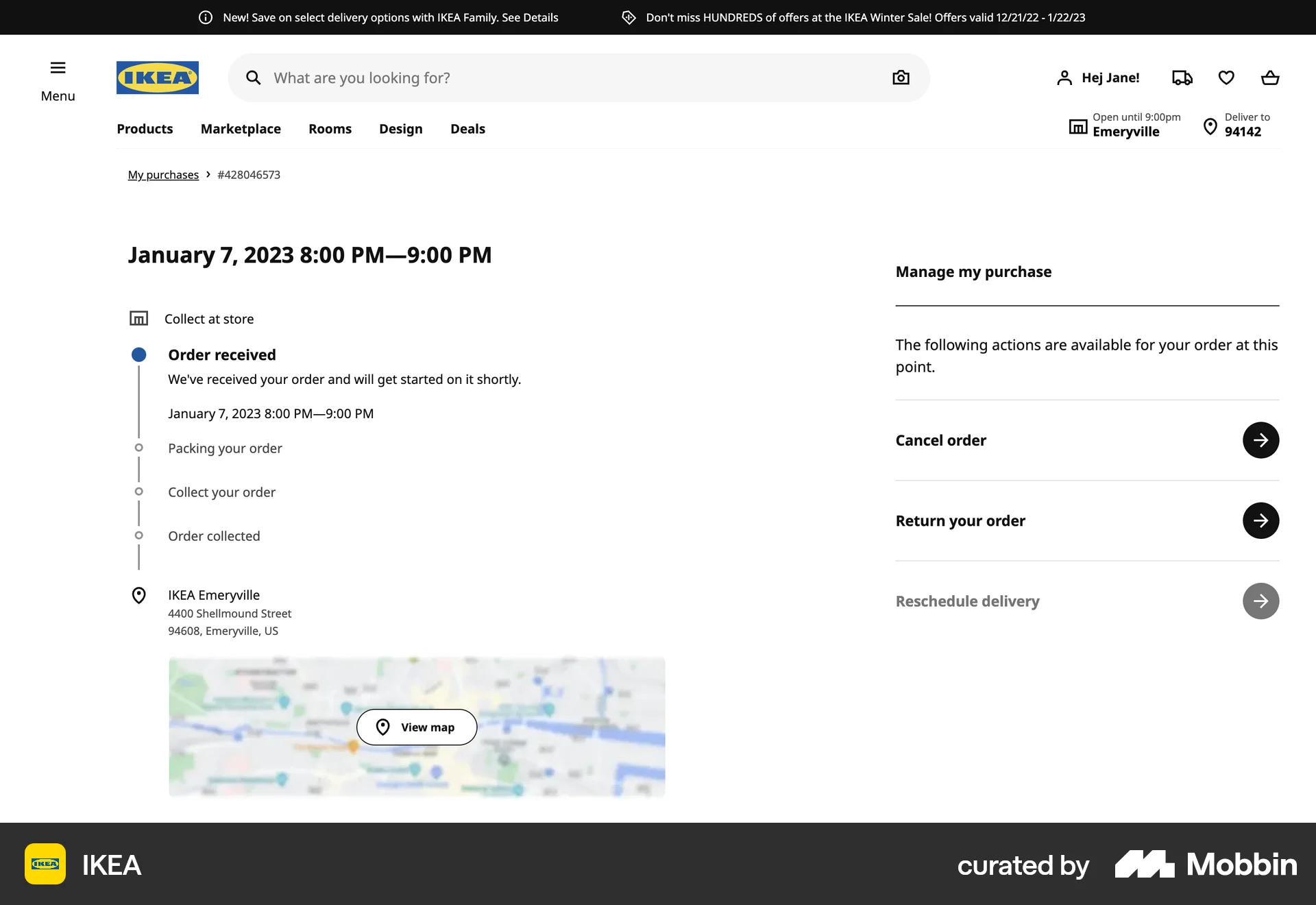Image resolution: width=1316 pixels, height=905 pixels.
Task: Click the magnifying glass search icon
Action: (x=254, y=77)
